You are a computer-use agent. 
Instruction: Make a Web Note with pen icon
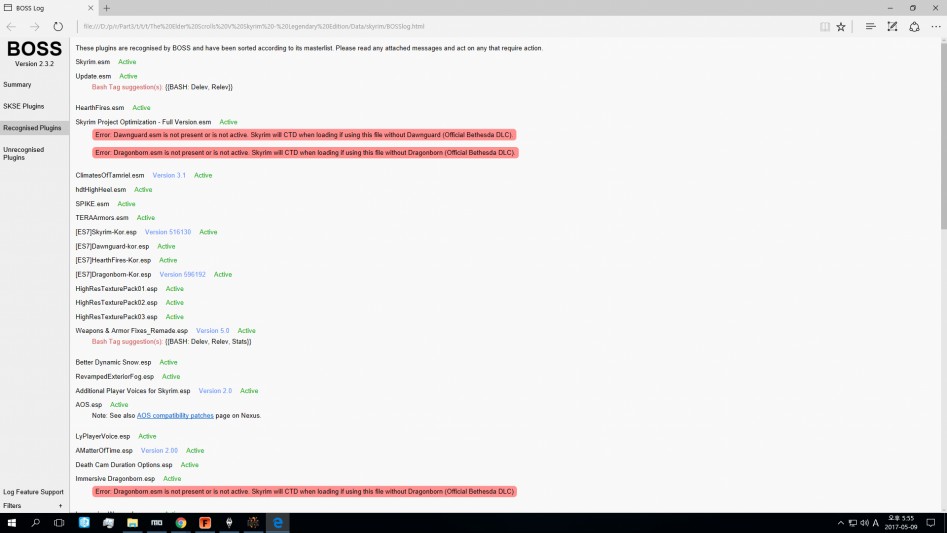point(892,27)
